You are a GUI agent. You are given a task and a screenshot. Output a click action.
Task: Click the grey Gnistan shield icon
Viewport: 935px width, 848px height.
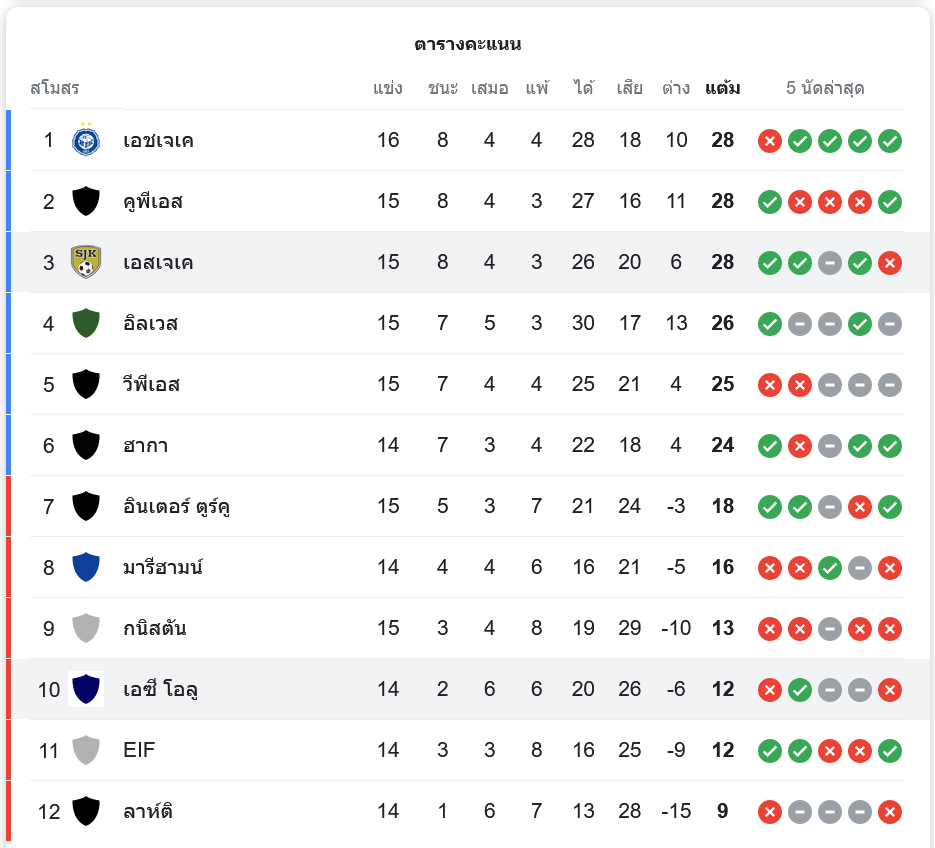click(86, 628)
